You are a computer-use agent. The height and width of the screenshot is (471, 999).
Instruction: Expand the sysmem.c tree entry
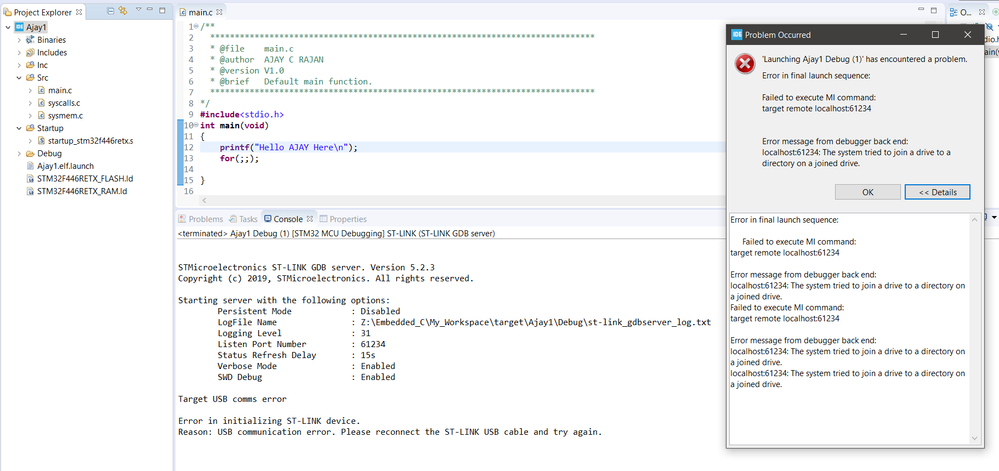click(x=30, y=115)
